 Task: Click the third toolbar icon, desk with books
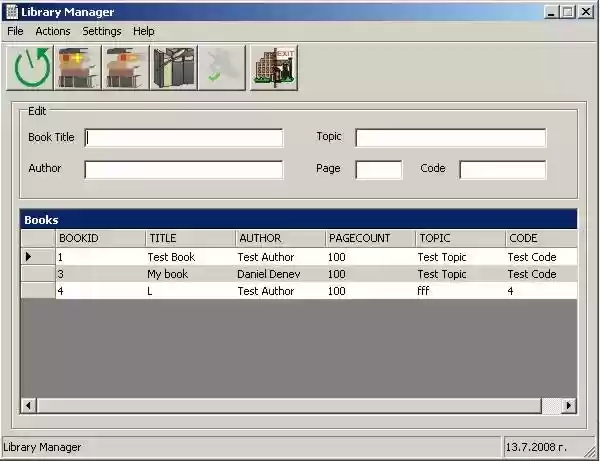click(x=126, y=68)
